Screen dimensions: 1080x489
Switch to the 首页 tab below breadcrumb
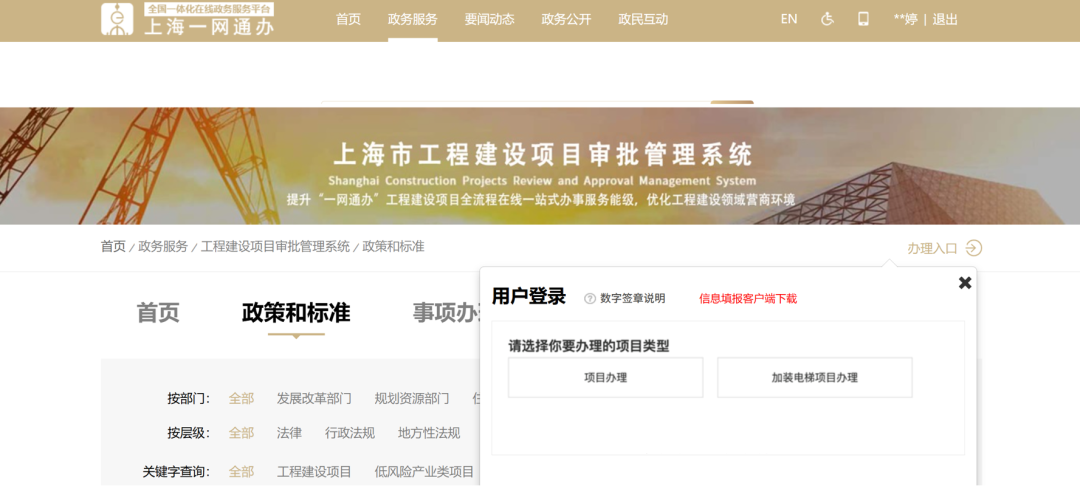(x=158, y=313)
